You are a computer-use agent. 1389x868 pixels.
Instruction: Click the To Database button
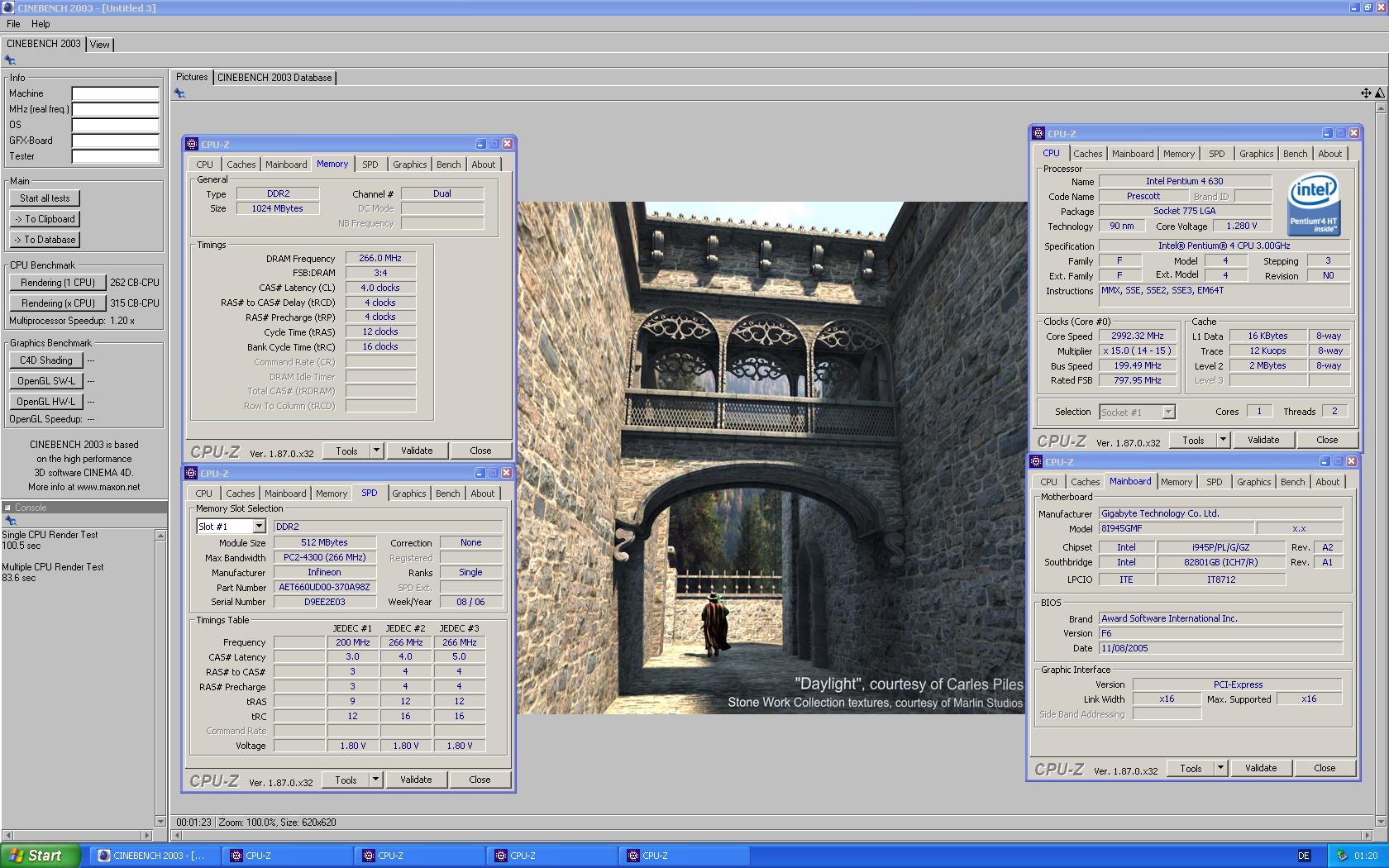coord(45,240)
